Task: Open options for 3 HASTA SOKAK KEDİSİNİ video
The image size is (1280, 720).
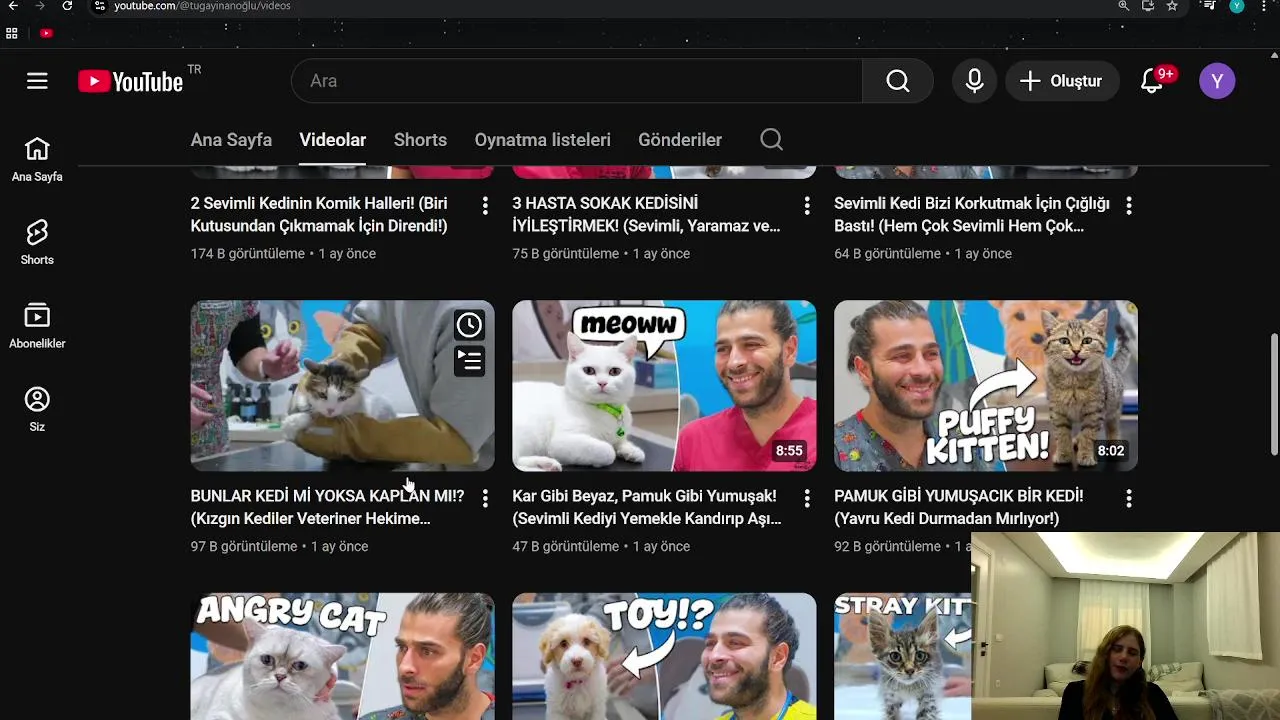Action: (x=807, y=206)
